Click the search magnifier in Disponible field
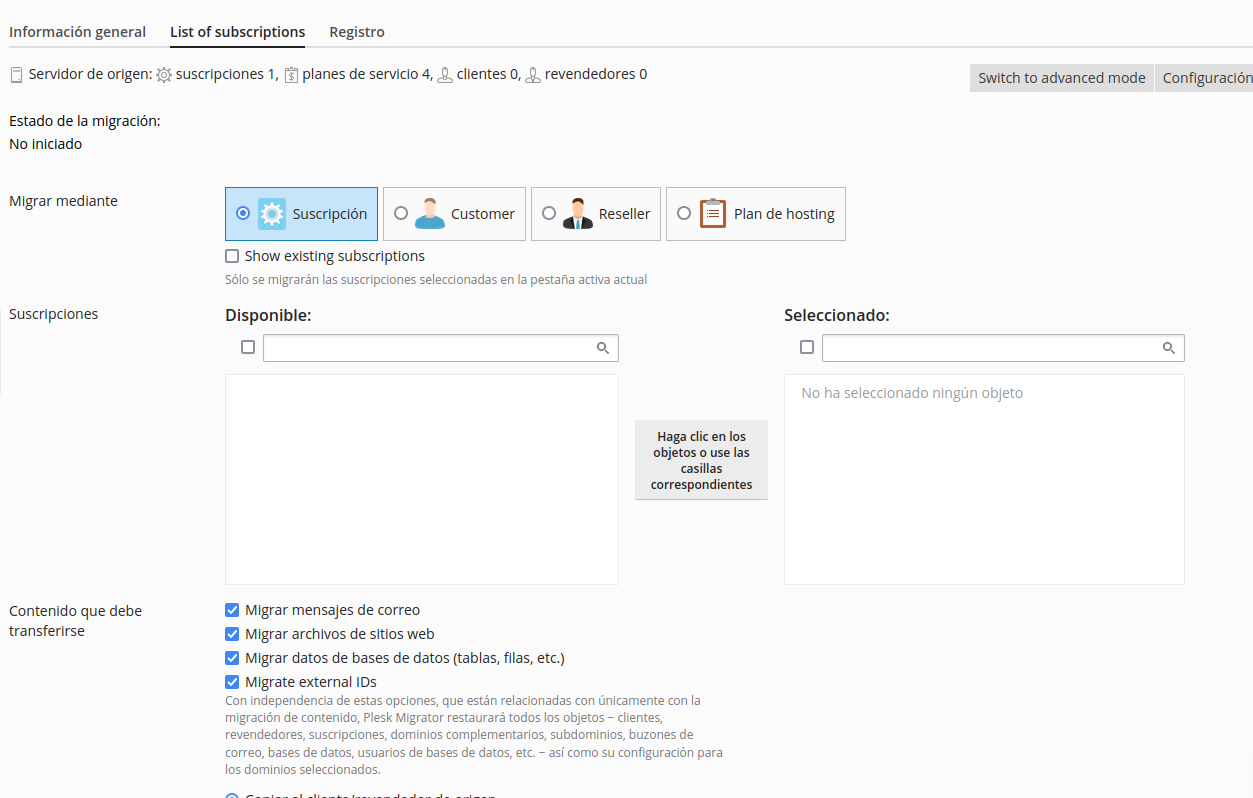1253x798 pixels. [603, 348]
